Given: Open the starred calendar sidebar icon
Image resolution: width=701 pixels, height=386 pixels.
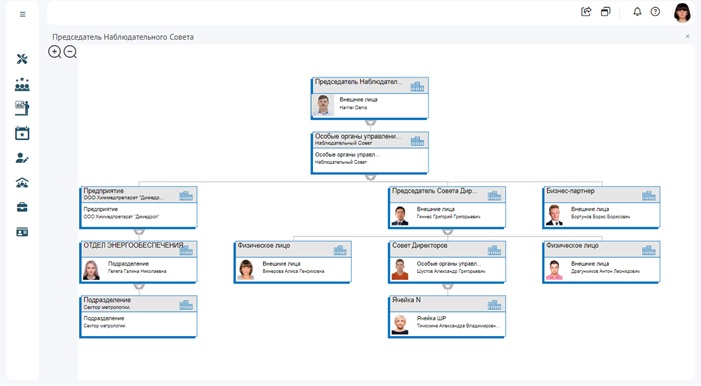Looking at the screenshot, I should tap(22, 133).
